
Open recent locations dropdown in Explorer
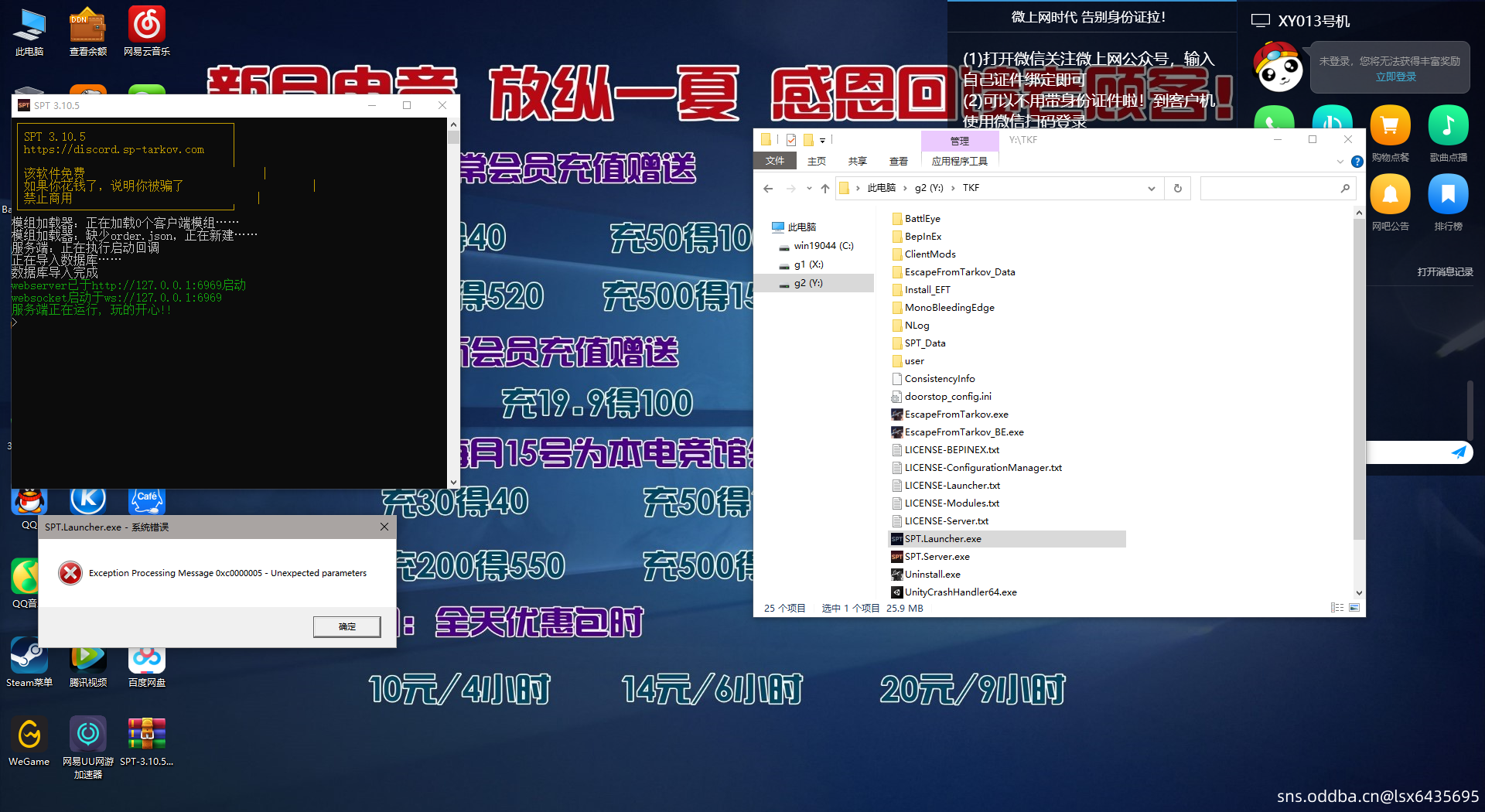[808, 188]
